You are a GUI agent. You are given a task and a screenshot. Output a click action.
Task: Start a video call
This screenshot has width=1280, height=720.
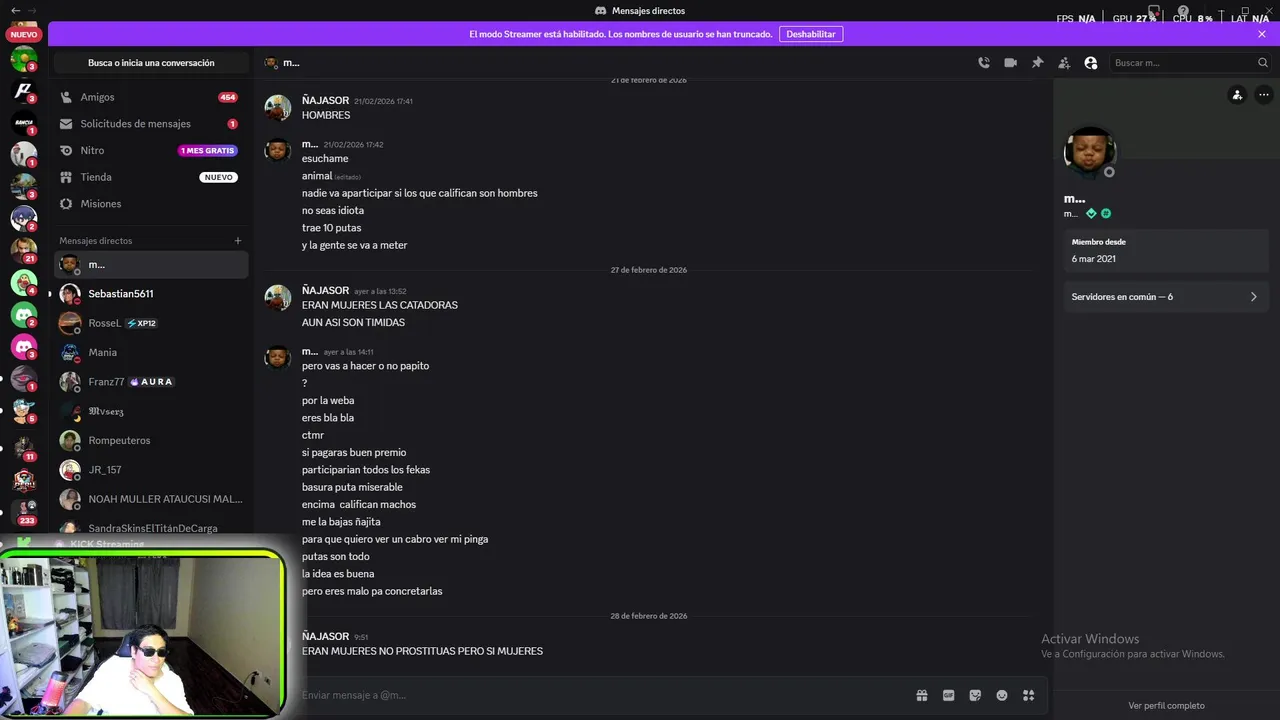pyautogui.click(x=1011, y=63)
